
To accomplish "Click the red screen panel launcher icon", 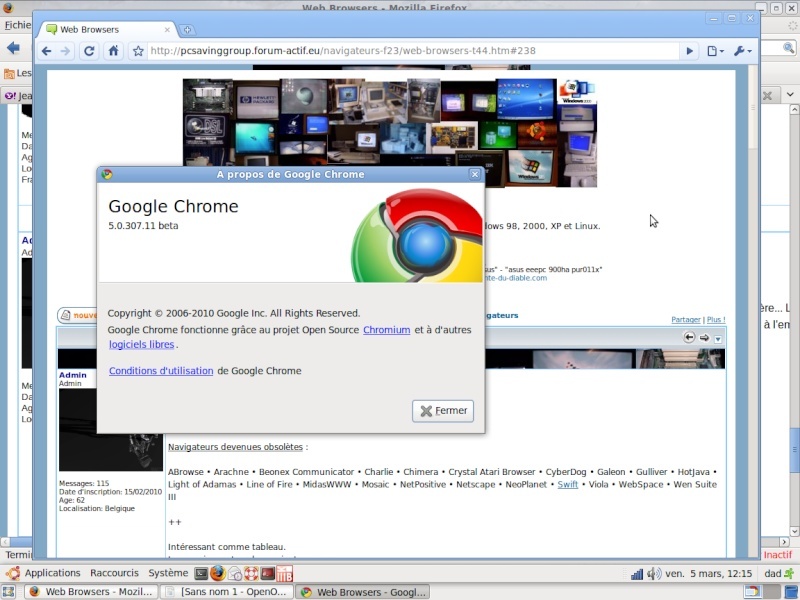I will click(x=268, y=574).
